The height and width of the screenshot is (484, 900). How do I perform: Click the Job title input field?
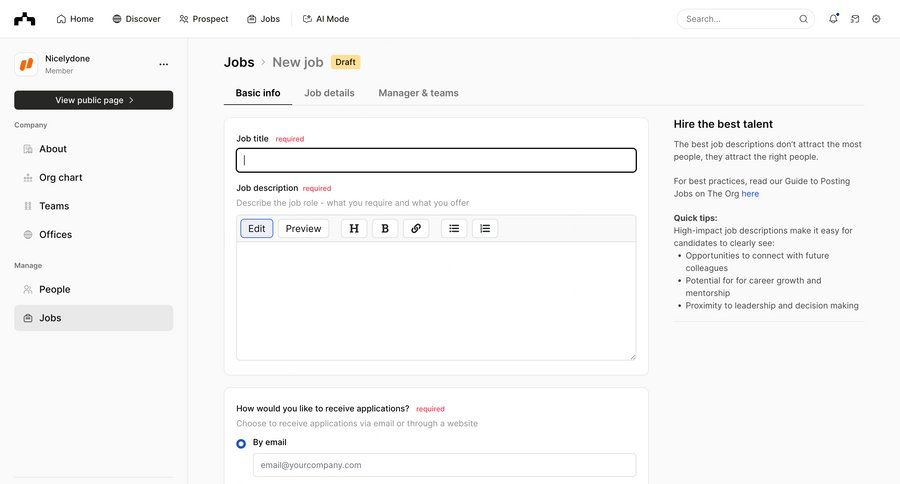(x=436, y=160)
